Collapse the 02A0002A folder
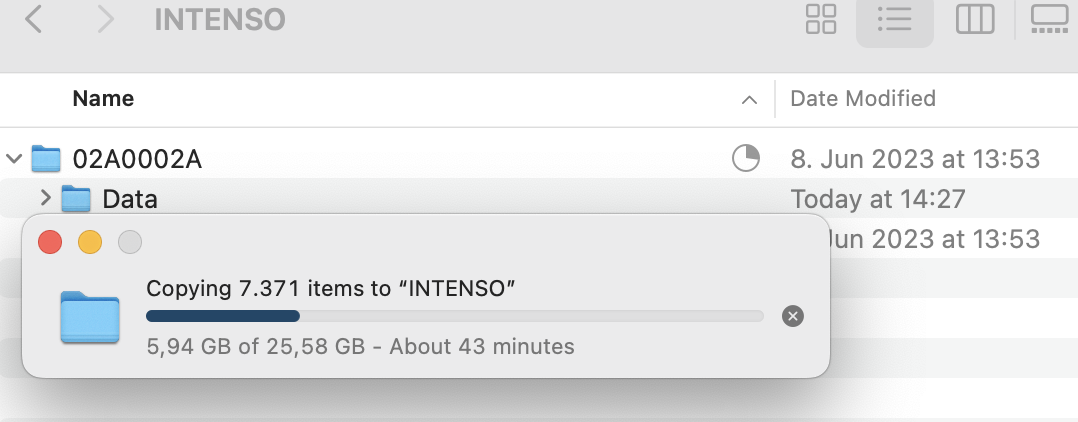Image resolution: width=1078 pixels, height=422 pixels. [x=14, y=158]
